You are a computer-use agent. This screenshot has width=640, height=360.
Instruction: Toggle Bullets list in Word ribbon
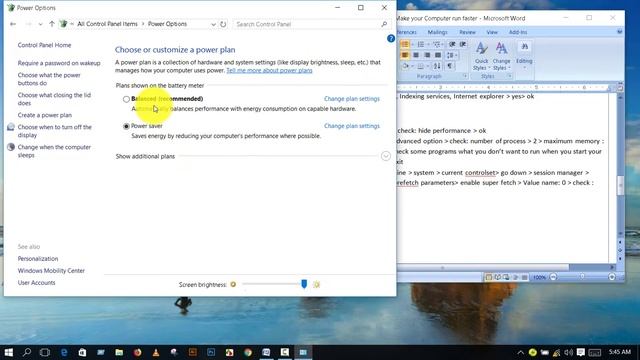click(x=406, y=44)
